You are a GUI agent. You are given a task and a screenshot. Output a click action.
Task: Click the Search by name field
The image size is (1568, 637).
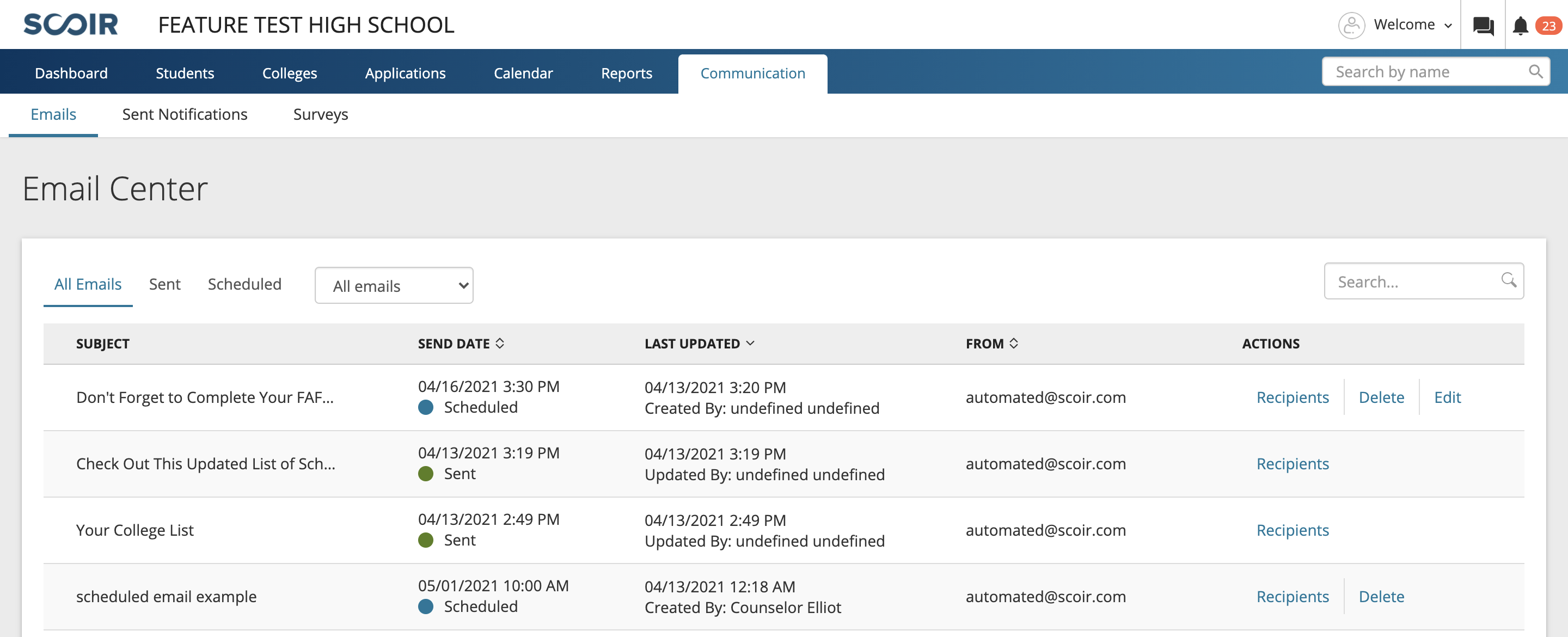[x=1435, y=72]
